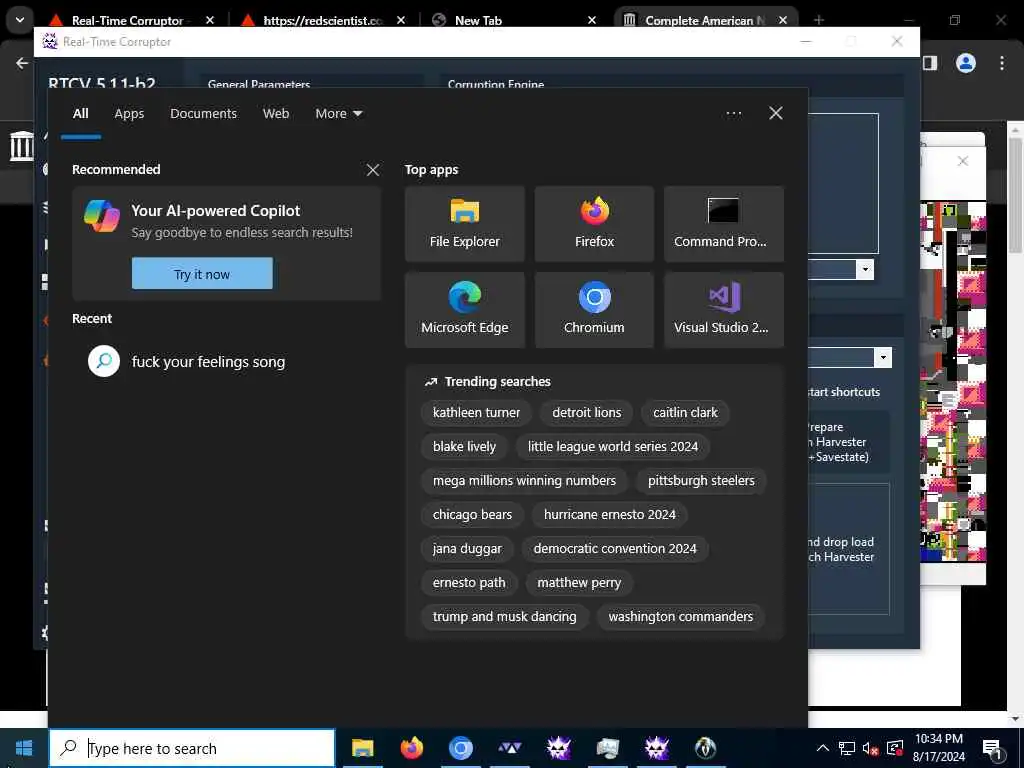Image resolution: width=1024 pixels, height=768 pixels.
Task: Search trending 'democratic convention 2024'
Action: pyautogui.click(x=615, y=549)
